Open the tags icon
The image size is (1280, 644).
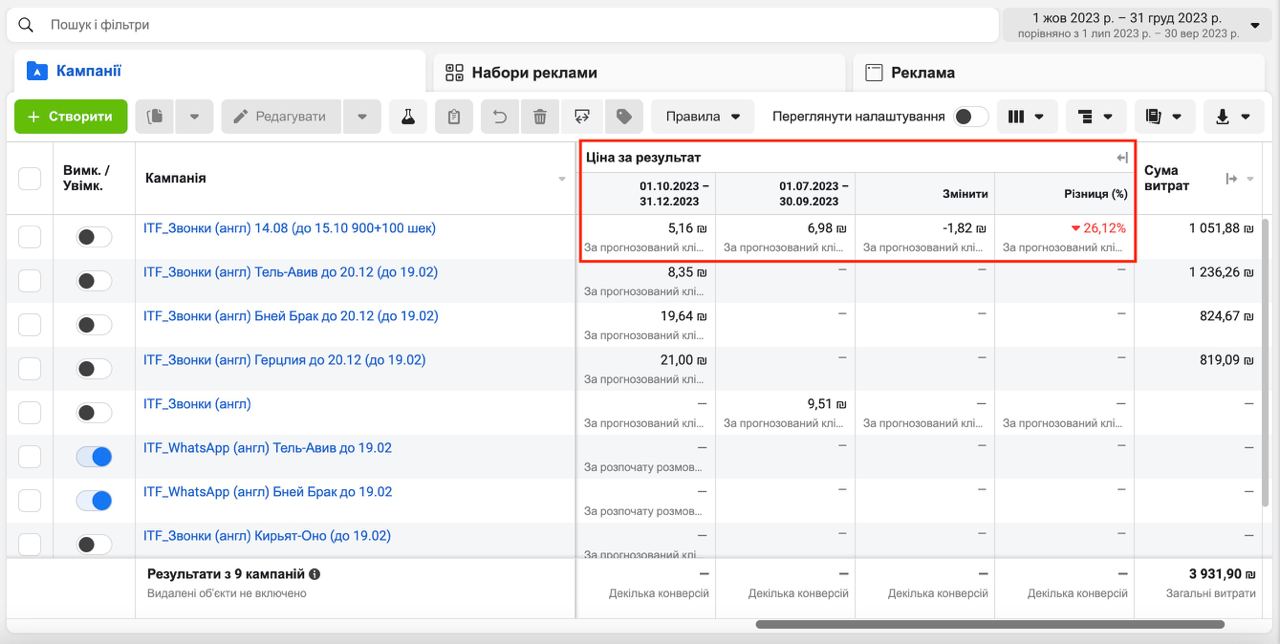click(x=624, y=116)
